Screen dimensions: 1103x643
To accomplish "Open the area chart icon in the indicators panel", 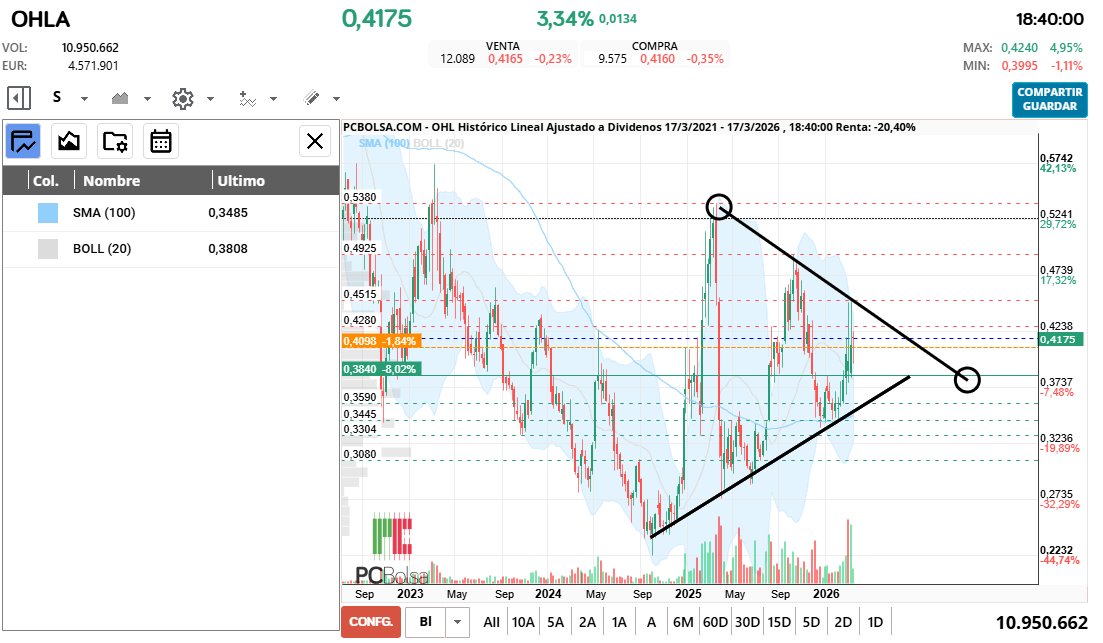I will 68,141.
